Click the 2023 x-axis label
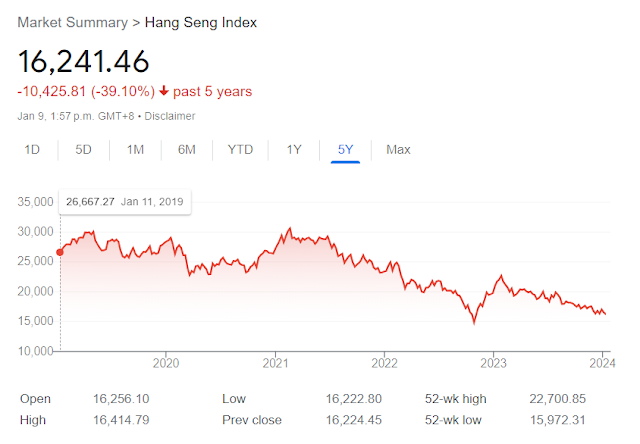640x444 pixels. point(493,364)
